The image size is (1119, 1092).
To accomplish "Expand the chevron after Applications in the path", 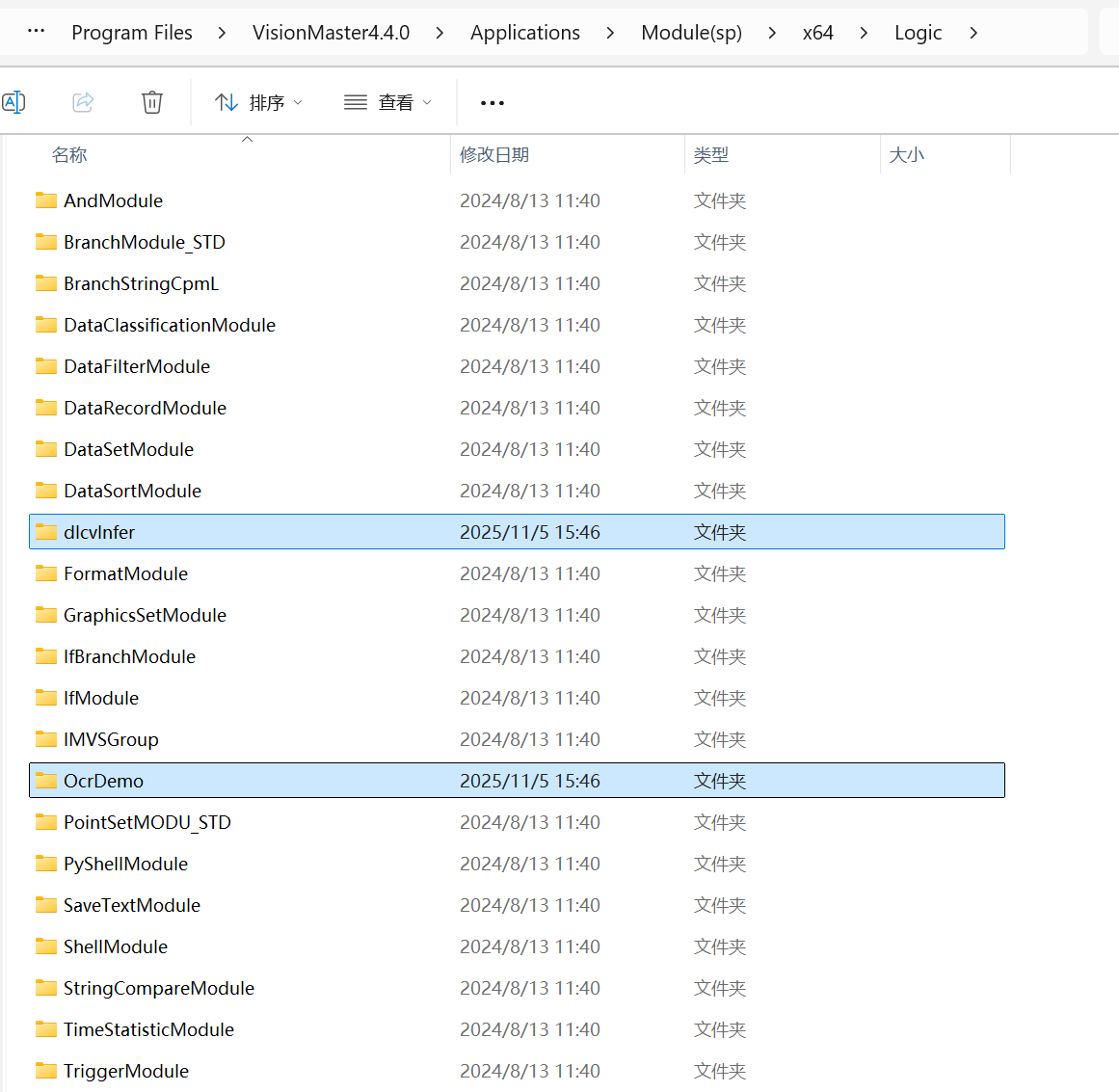I will coord(610,33).
